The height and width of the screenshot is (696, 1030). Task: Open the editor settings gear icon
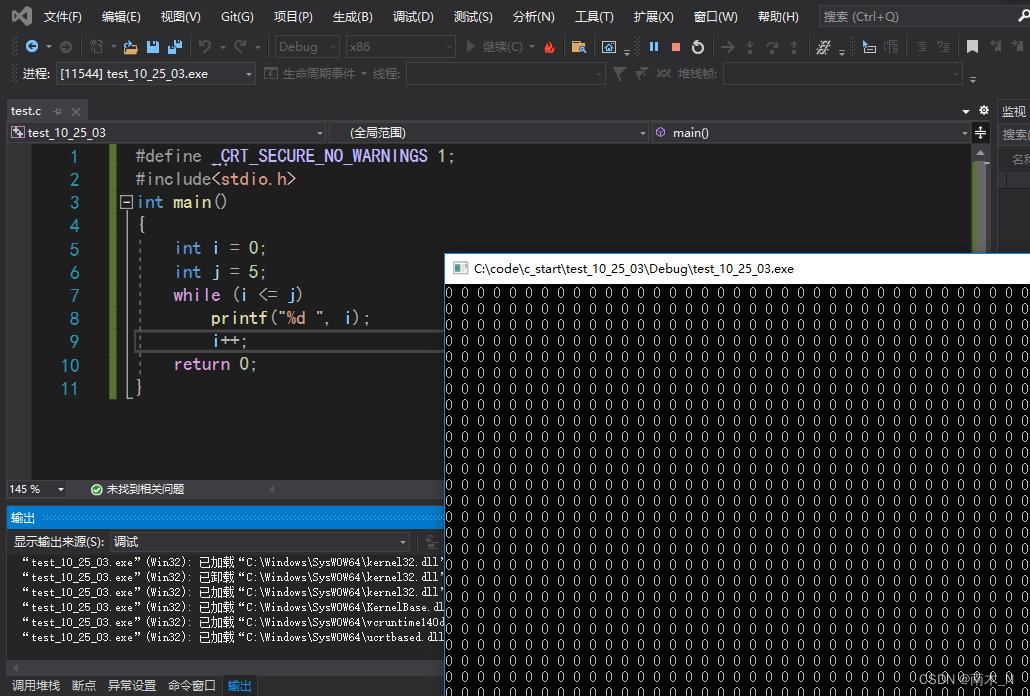click(983, 110)
